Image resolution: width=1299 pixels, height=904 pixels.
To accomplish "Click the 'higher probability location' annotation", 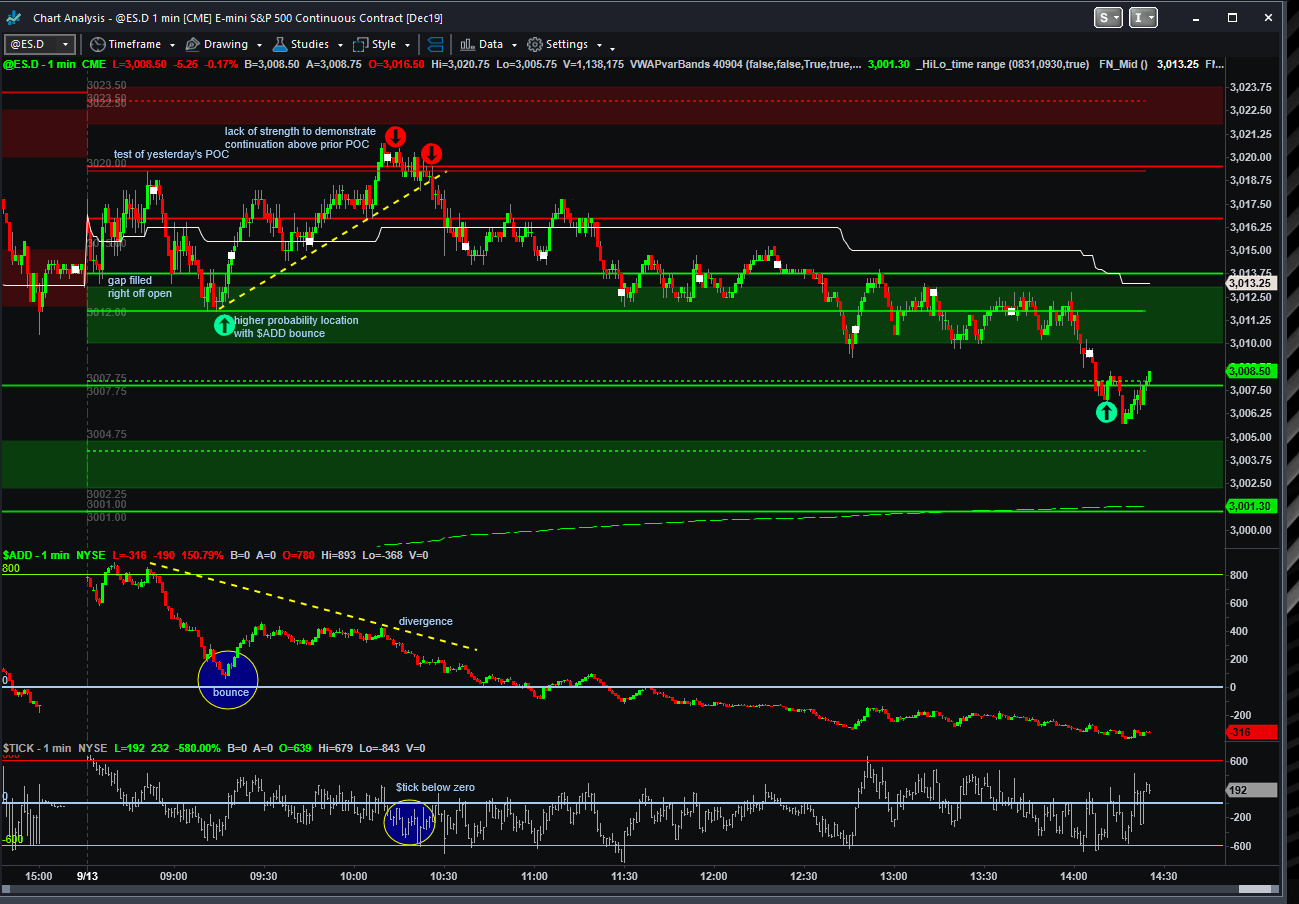I will [296, 320].
